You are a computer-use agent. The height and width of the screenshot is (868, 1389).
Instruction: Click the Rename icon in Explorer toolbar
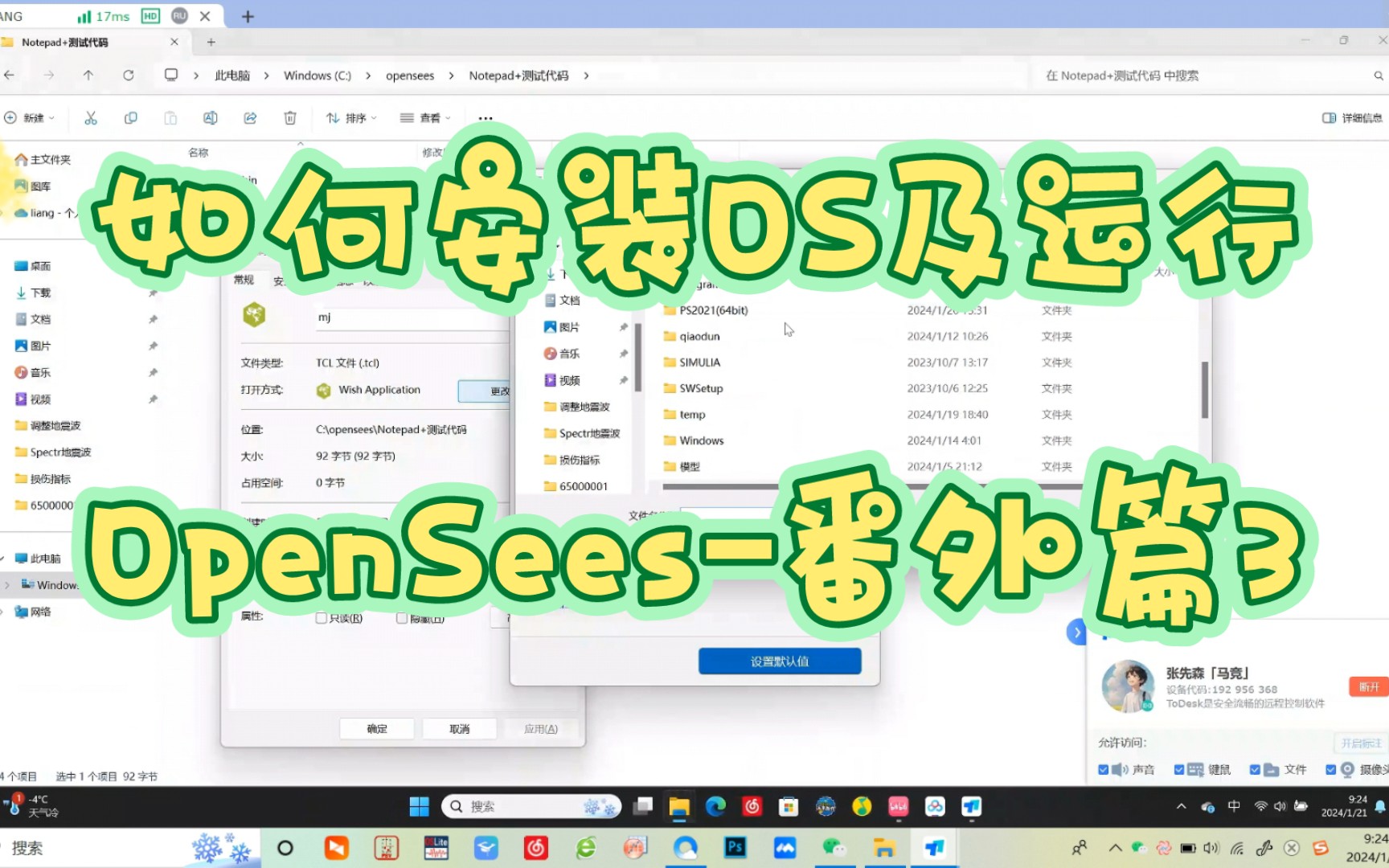pos(211,118)
